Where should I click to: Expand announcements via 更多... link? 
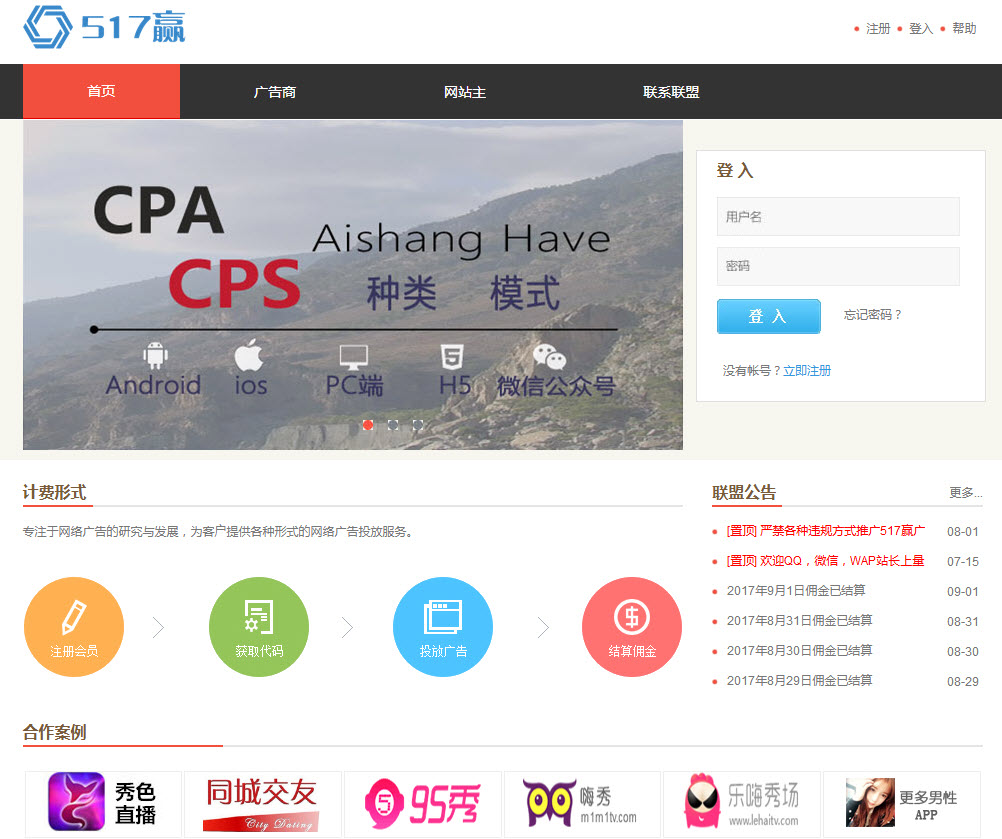(965, 492)
